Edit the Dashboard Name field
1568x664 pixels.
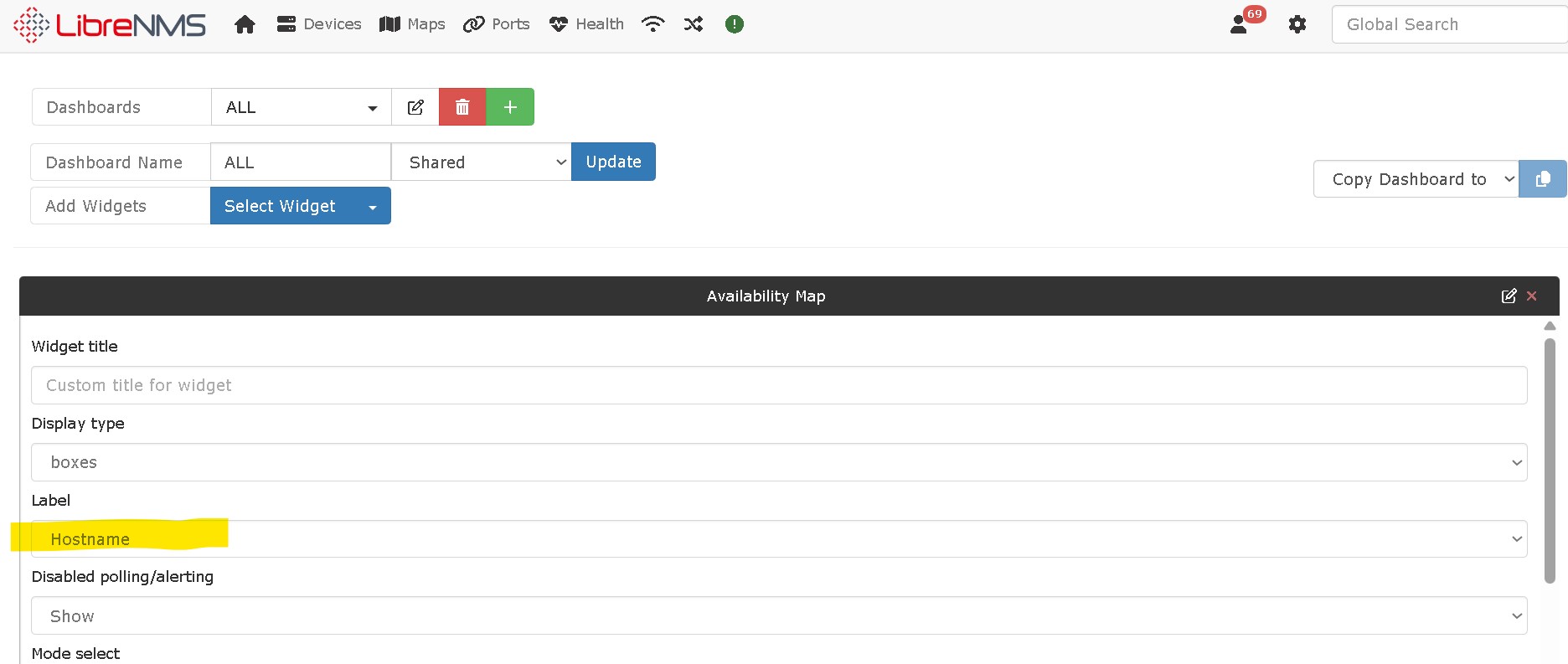(301, 162)
